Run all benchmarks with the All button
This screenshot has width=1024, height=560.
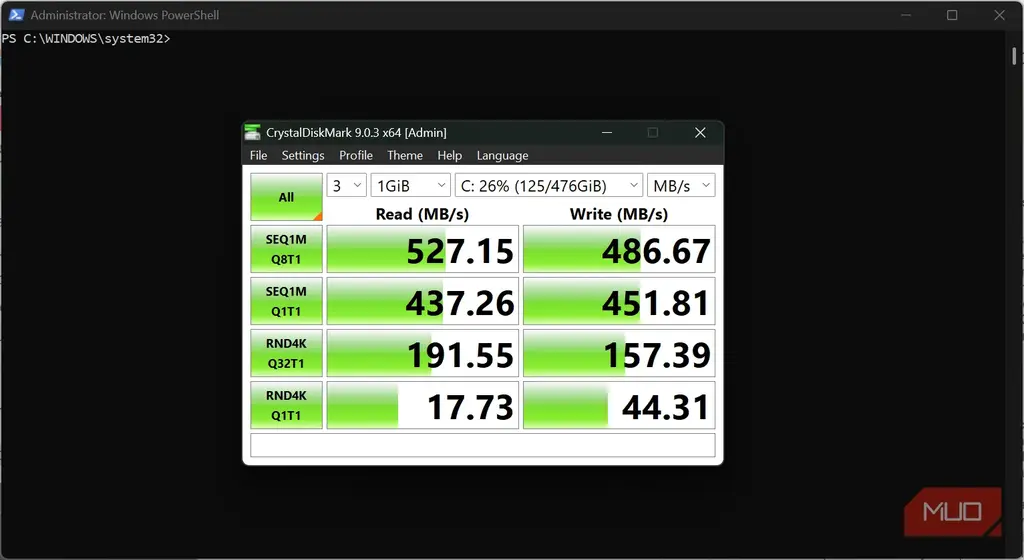[286, 196]
